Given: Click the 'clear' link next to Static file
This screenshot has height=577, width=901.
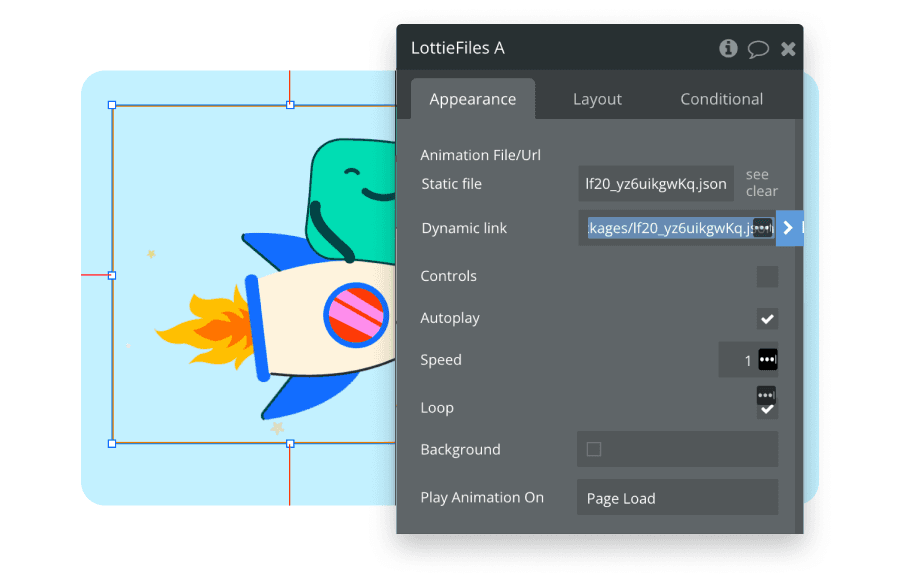Looking at the screenshot, I should coord(761,191).
